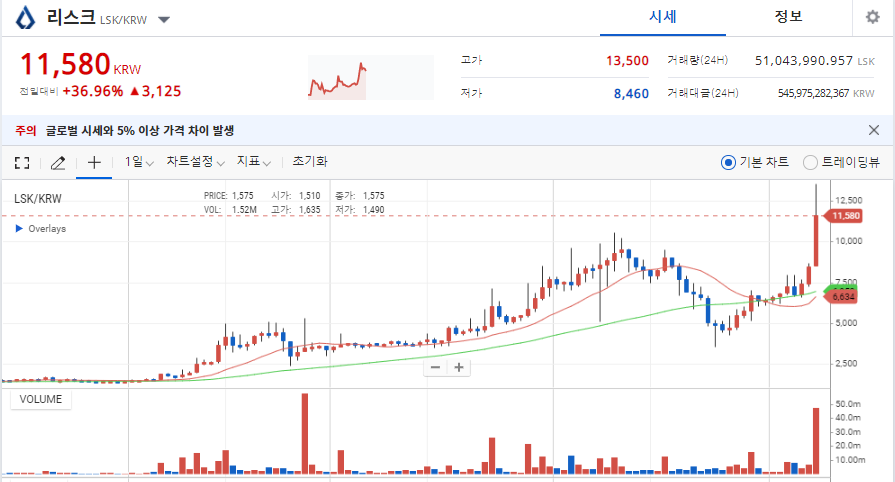Zoom in chart with plus button
895x482 pixels.
tap(458, 367)
